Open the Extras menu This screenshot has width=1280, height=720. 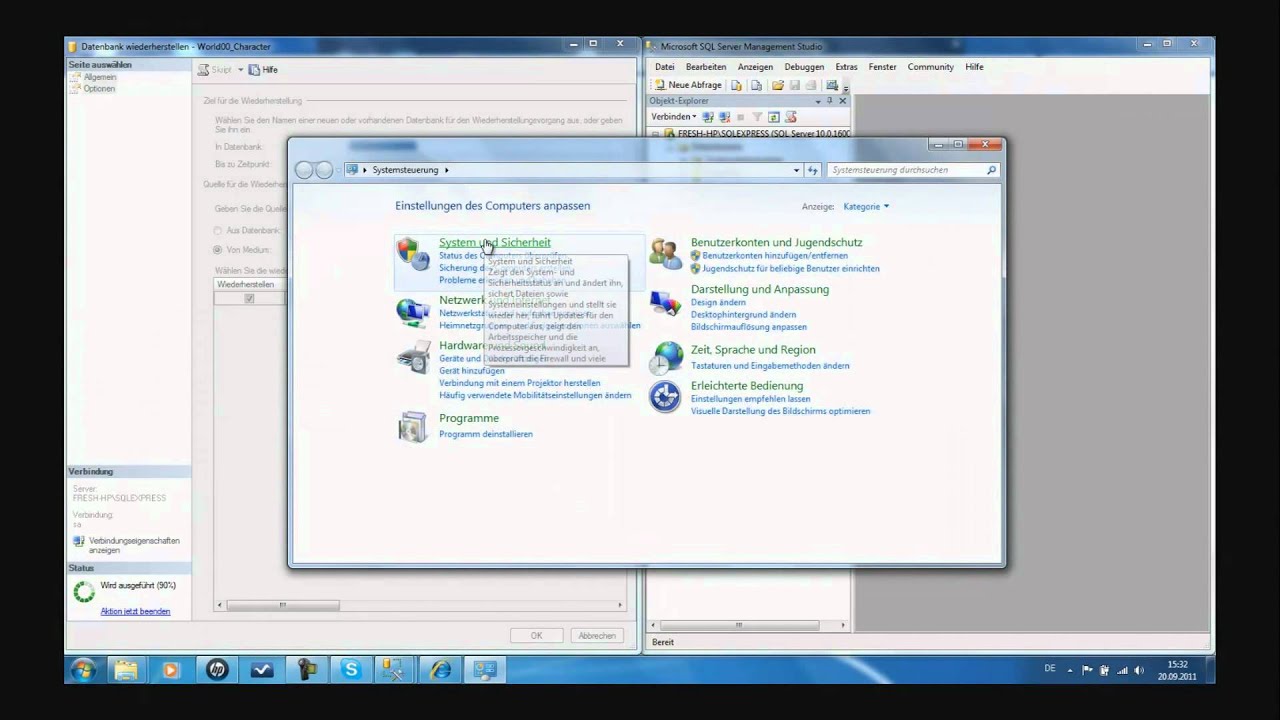point(846,67)
